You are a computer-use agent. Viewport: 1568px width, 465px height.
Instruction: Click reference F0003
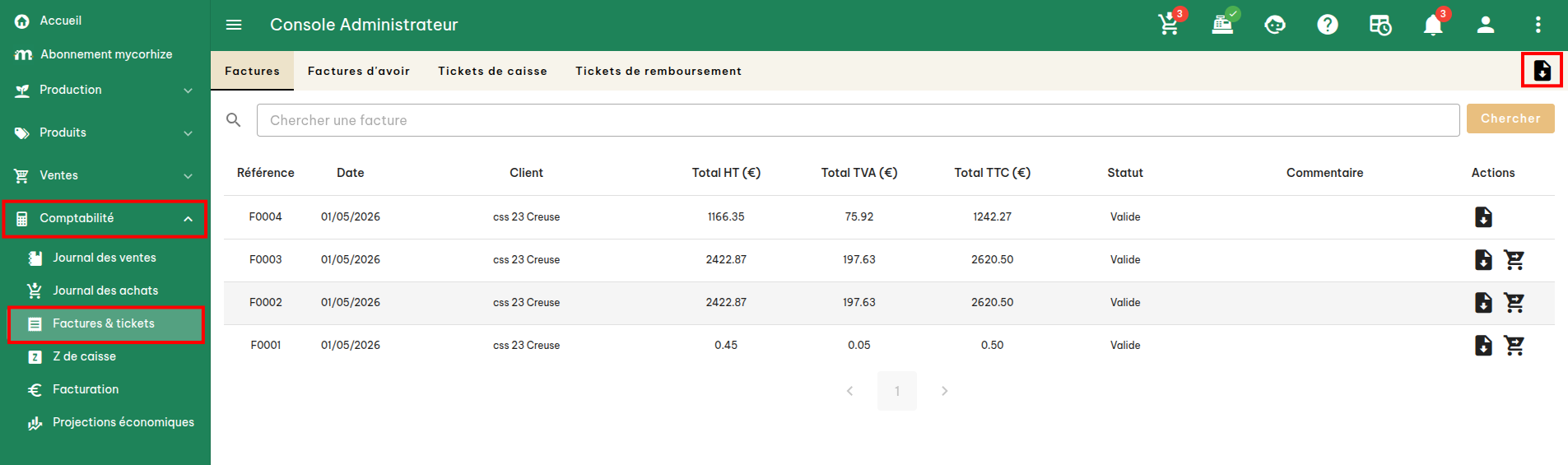pyautogui.click(x=266, y=260)
